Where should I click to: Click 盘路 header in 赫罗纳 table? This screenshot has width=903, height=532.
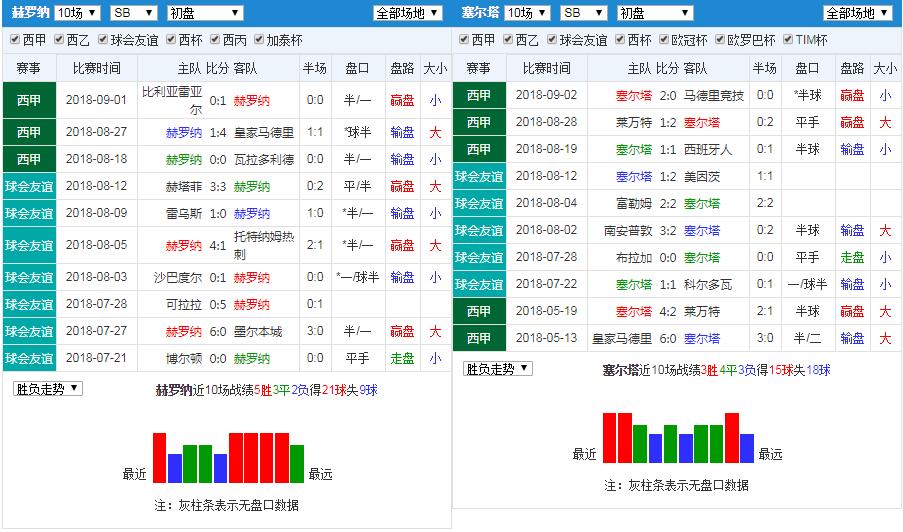[402, 69]
